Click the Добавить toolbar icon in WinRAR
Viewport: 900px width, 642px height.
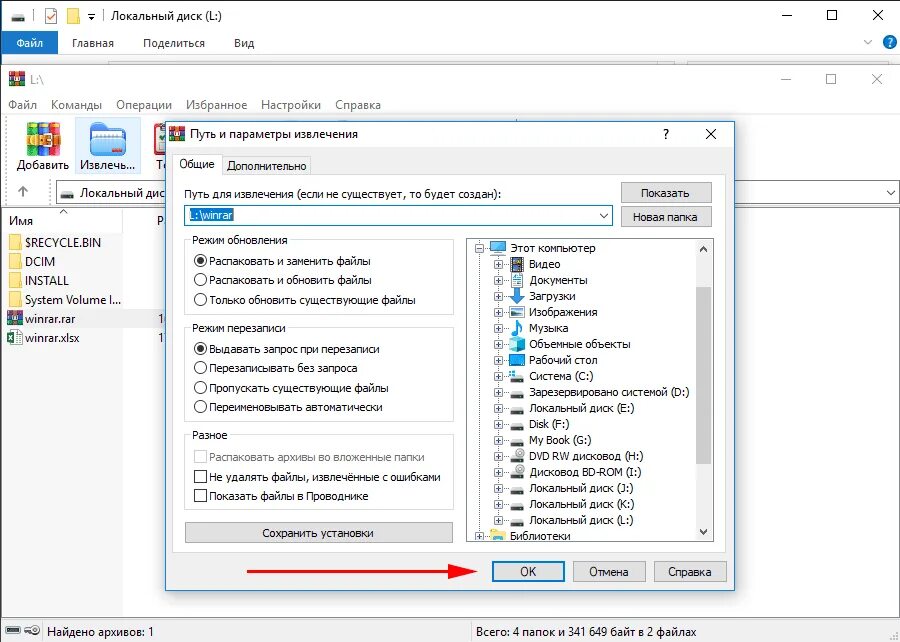(43, 139)
